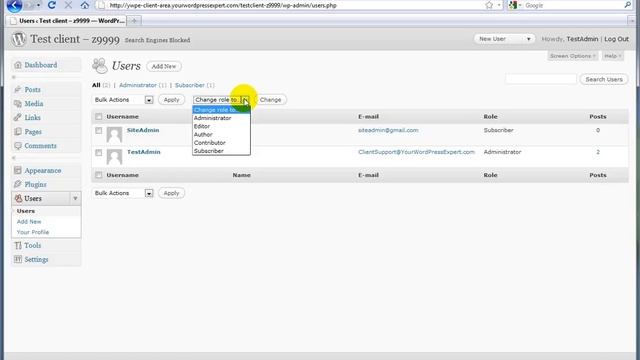Screen dimensions: 640x360
Task: Click the Log Out link
Action: (616, 39)
